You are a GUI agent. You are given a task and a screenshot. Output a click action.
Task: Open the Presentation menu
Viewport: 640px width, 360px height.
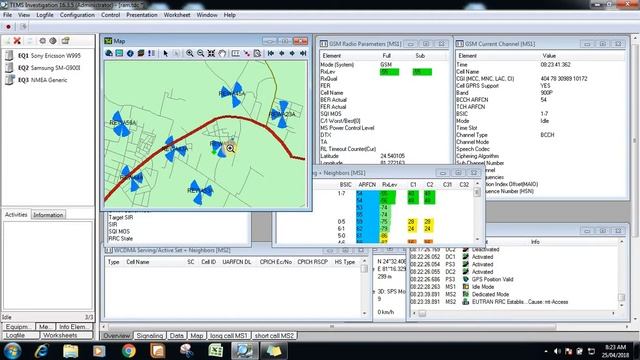[142, 15]
